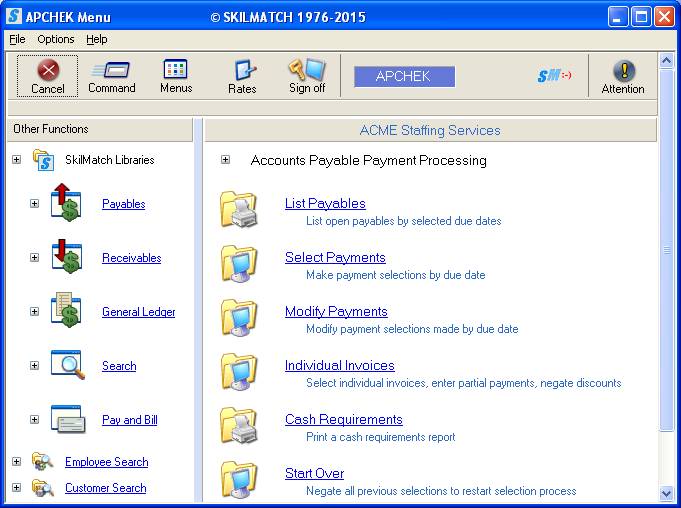Click the red Cancel icon

(48, 70)
